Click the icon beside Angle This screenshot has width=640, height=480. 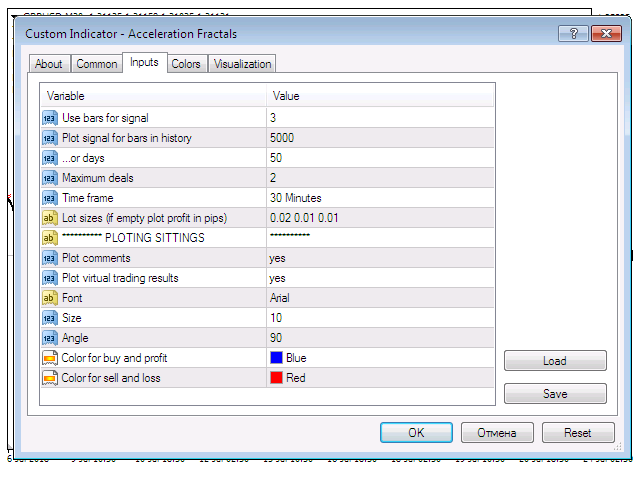(49, 338)
